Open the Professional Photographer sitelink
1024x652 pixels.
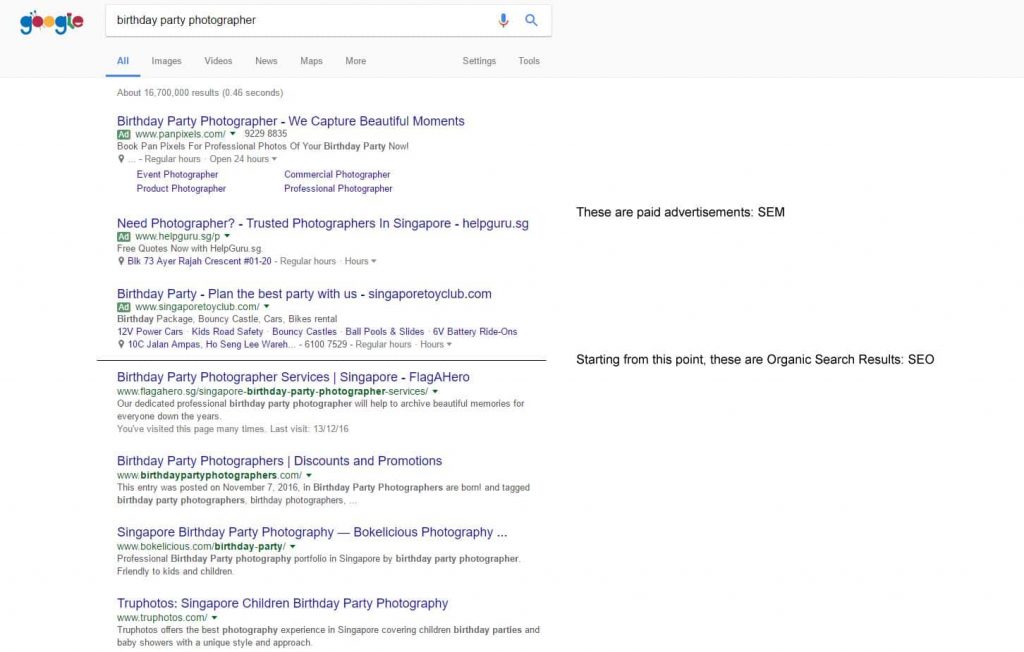(x=338, y=188)
